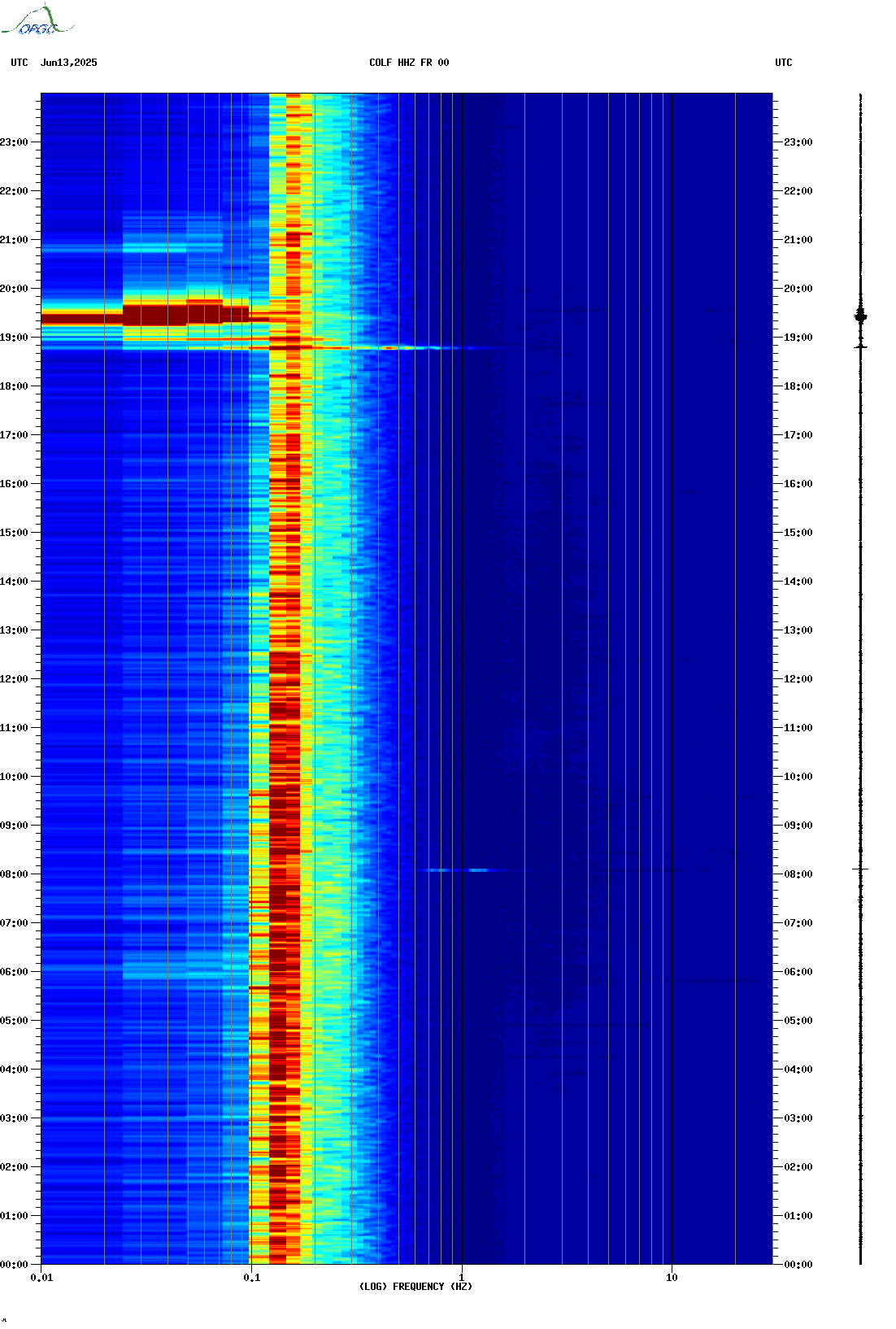
Task: Click the large seismogram spike near 19:30
Action: pos(861,316)
